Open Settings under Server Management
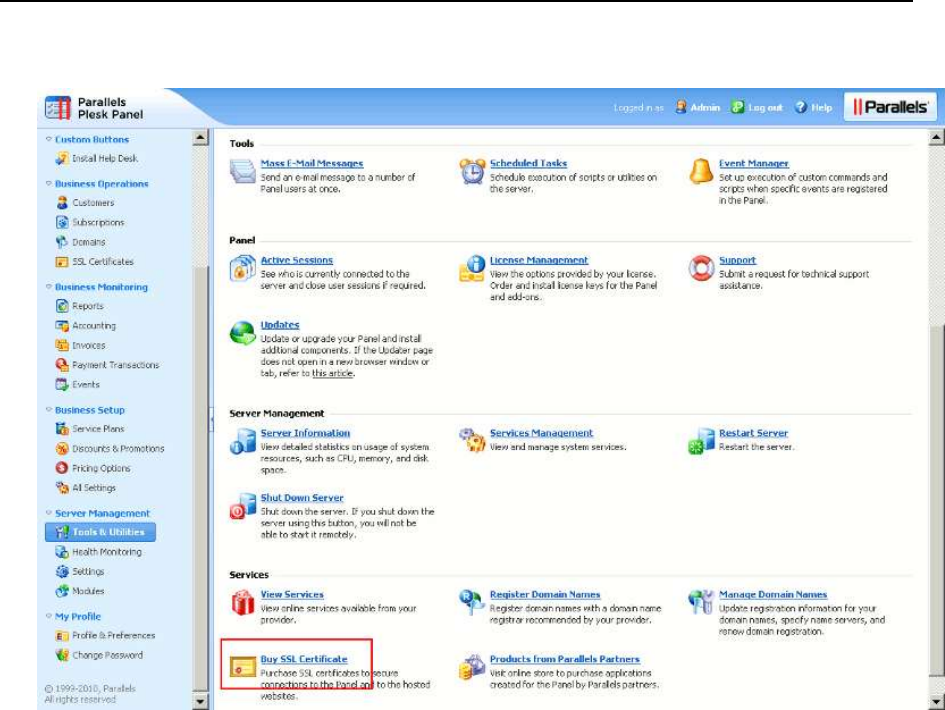The width and height of the screenshot is (945, 710). point(80,571)
